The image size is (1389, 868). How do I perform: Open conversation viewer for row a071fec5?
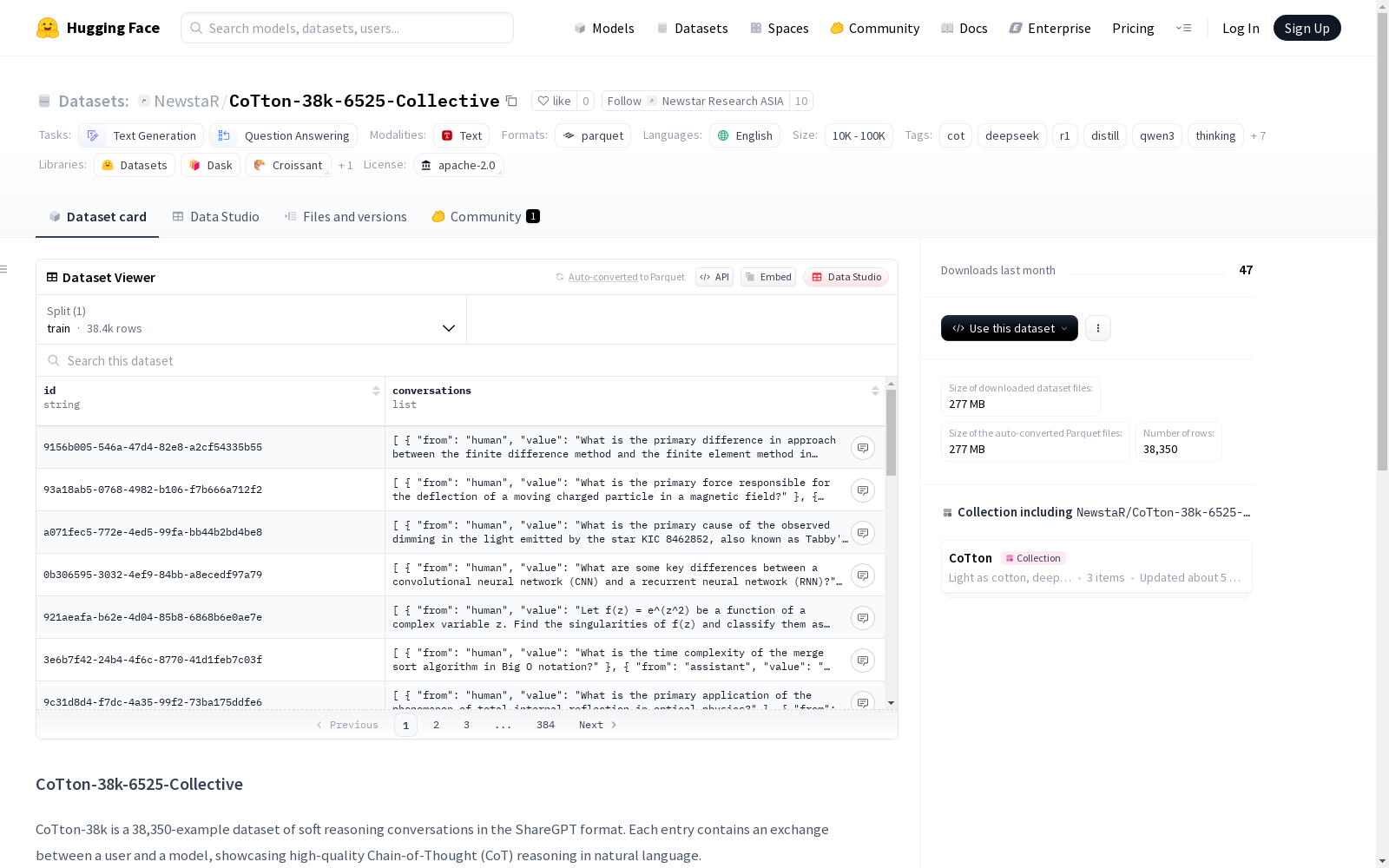click(x=862, y=533)
